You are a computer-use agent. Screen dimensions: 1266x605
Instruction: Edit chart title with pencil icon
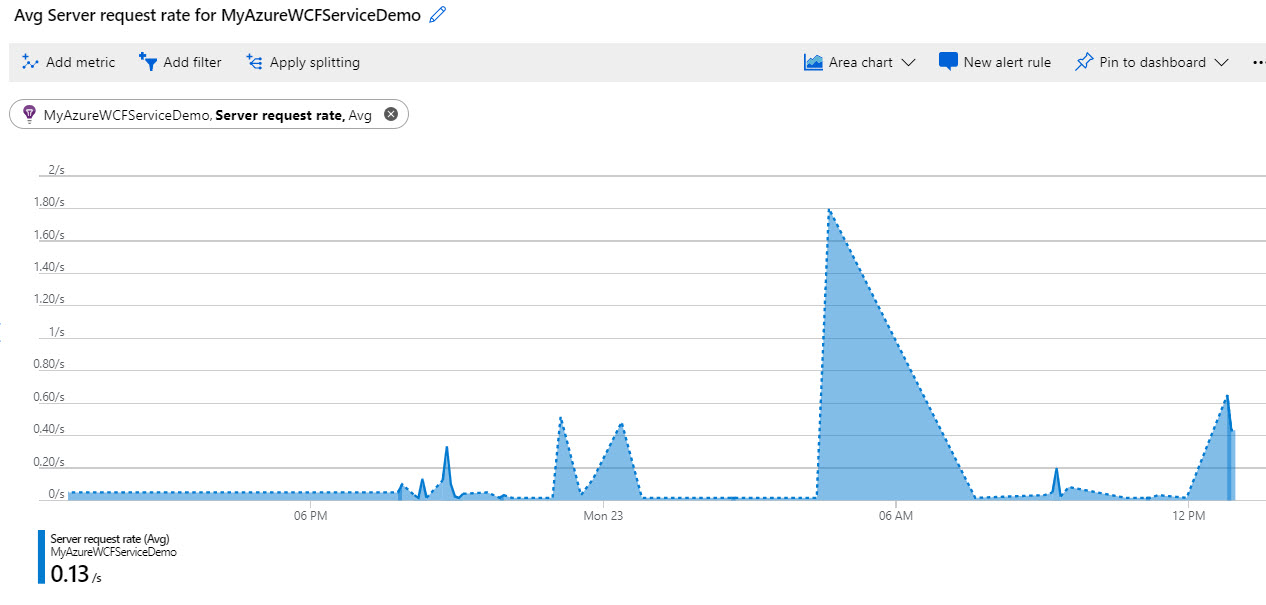pos(437,15)
